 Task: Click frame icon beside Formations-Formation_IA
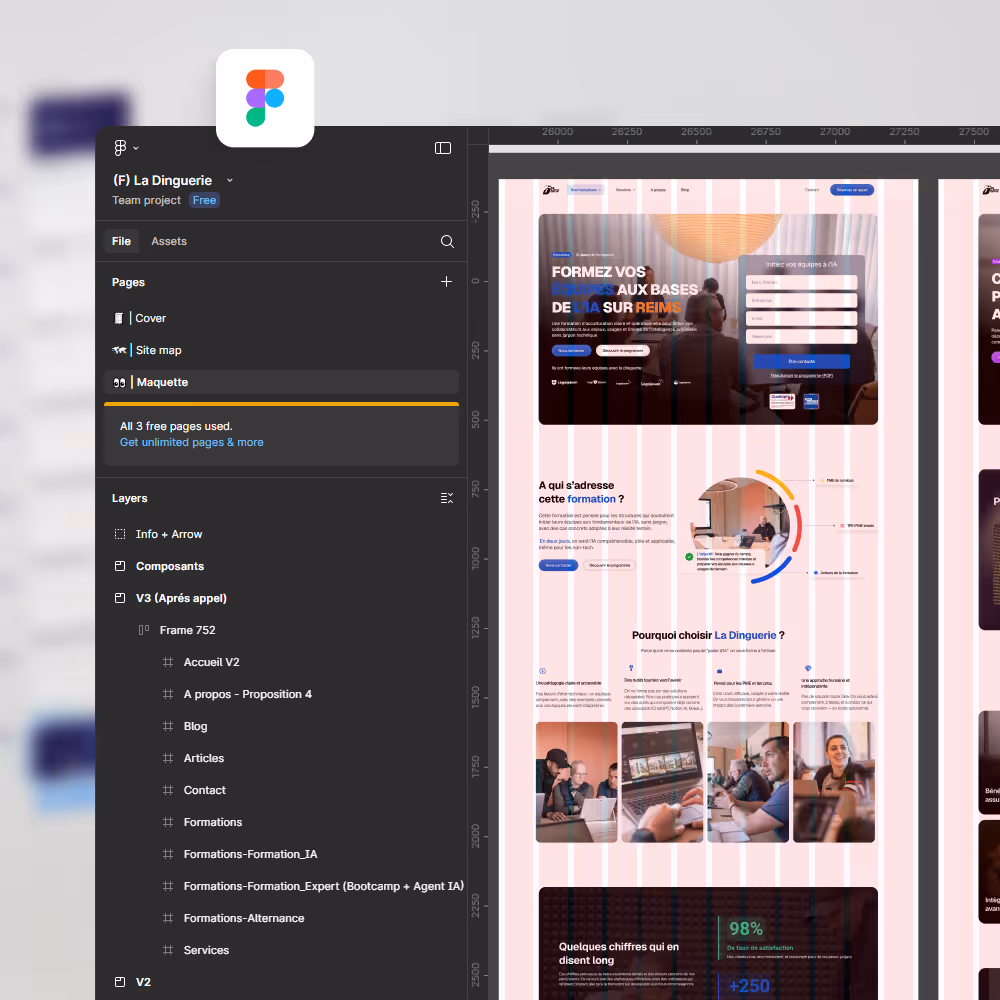pyautogui.click(x=168, y=854)
